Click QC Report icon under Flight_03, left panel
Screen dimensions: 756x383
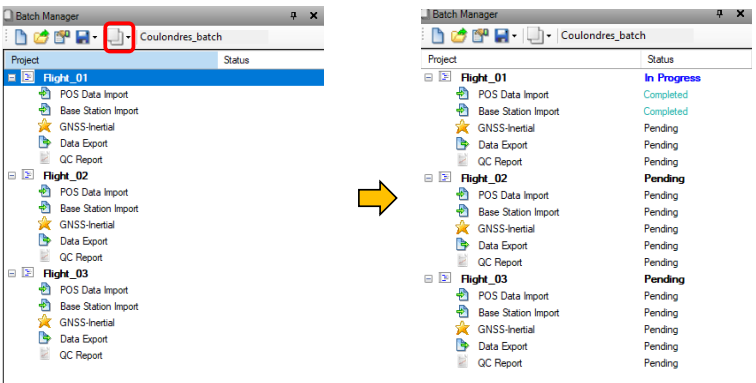coord(45,355)
